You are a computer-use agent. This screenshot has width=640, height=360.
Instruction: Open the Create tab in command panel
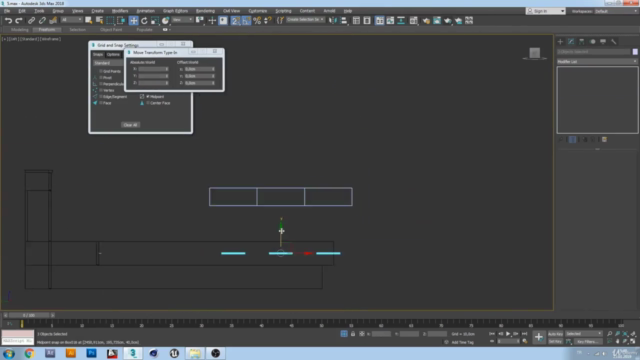[560, 42]
